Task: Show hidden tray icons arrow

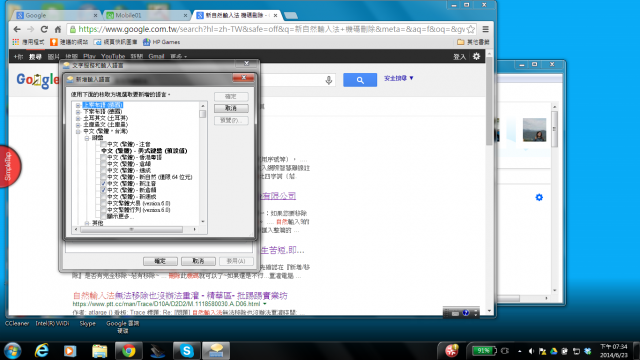Action: pos(520,351)
